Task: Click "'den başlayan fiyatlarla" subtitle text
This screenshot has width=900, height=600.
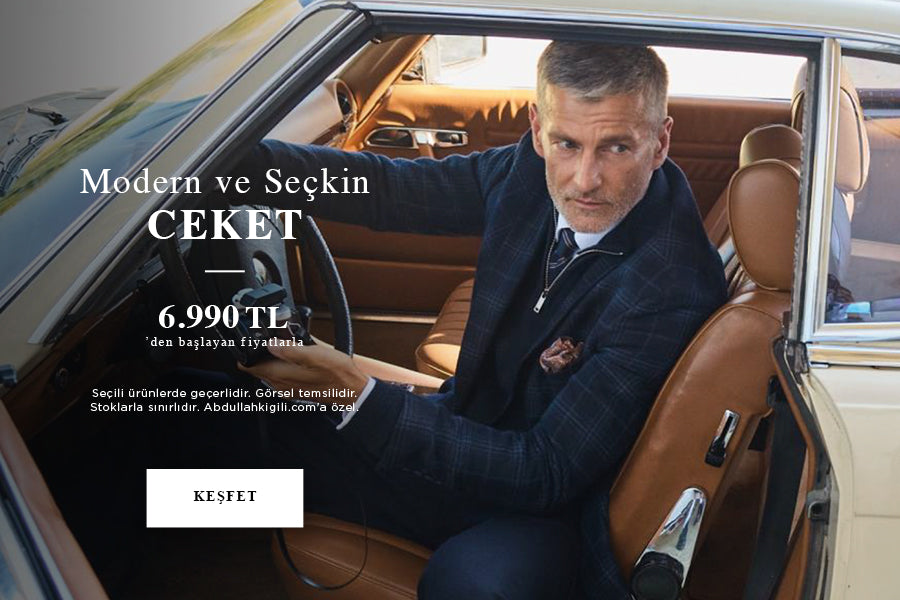Action: 224,342
